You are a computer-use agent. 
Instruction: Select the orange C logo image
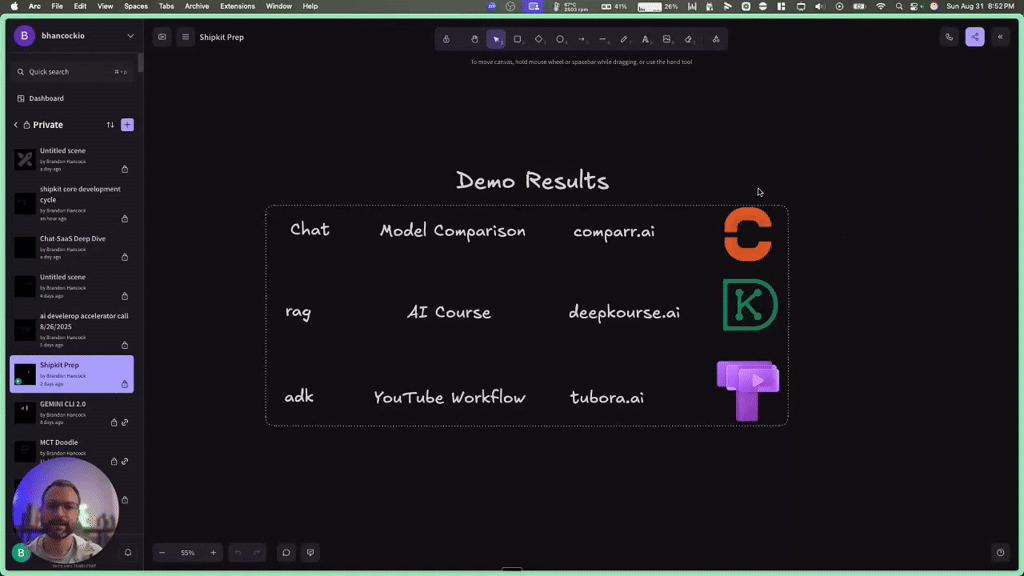(x=748, y=234)
